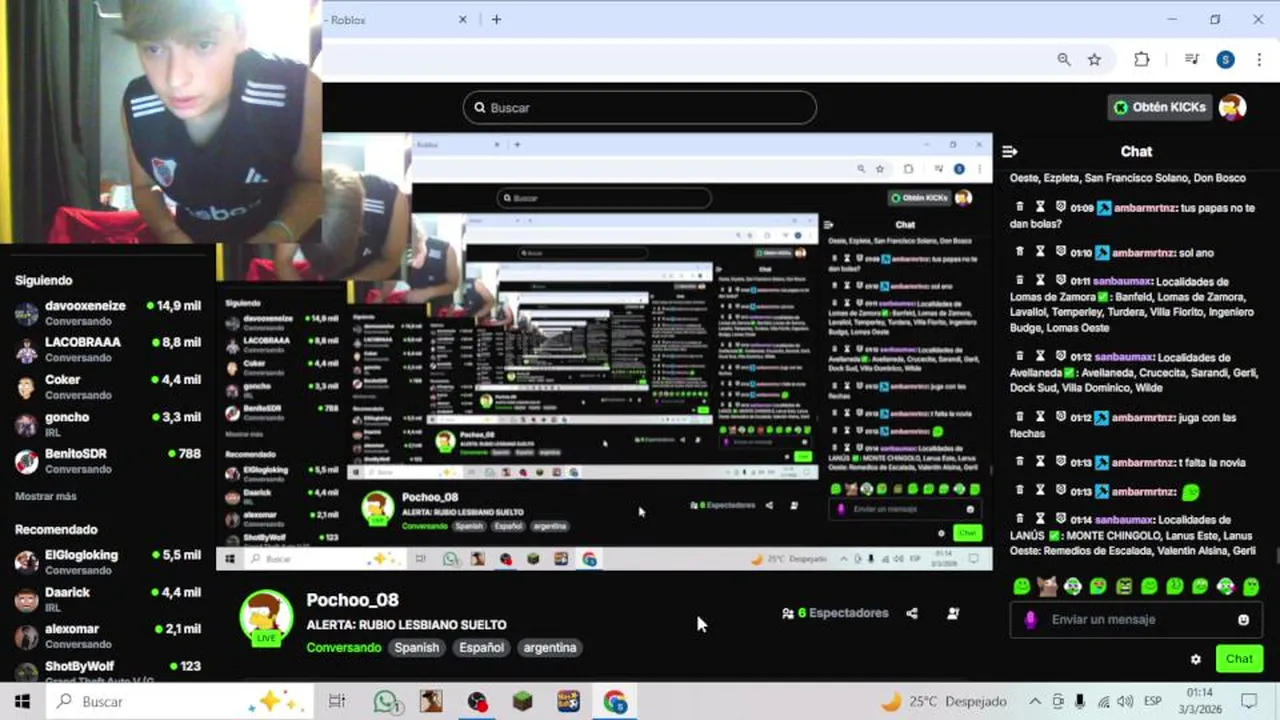The width and height of the screenshot is (1280, 720).
Task: View the 6 Espectadores list
Action: click(x=835, y=613)
